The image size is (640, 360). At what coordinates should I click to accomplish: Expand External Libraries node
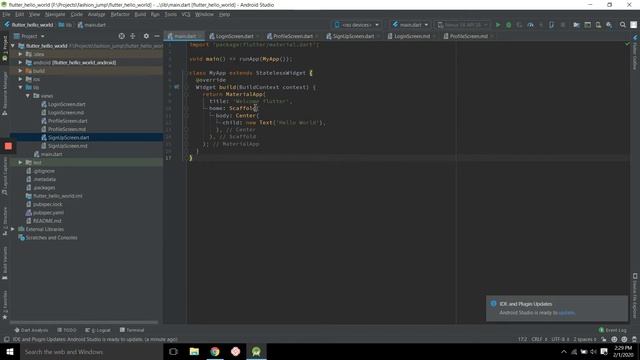tap(13, 229)
